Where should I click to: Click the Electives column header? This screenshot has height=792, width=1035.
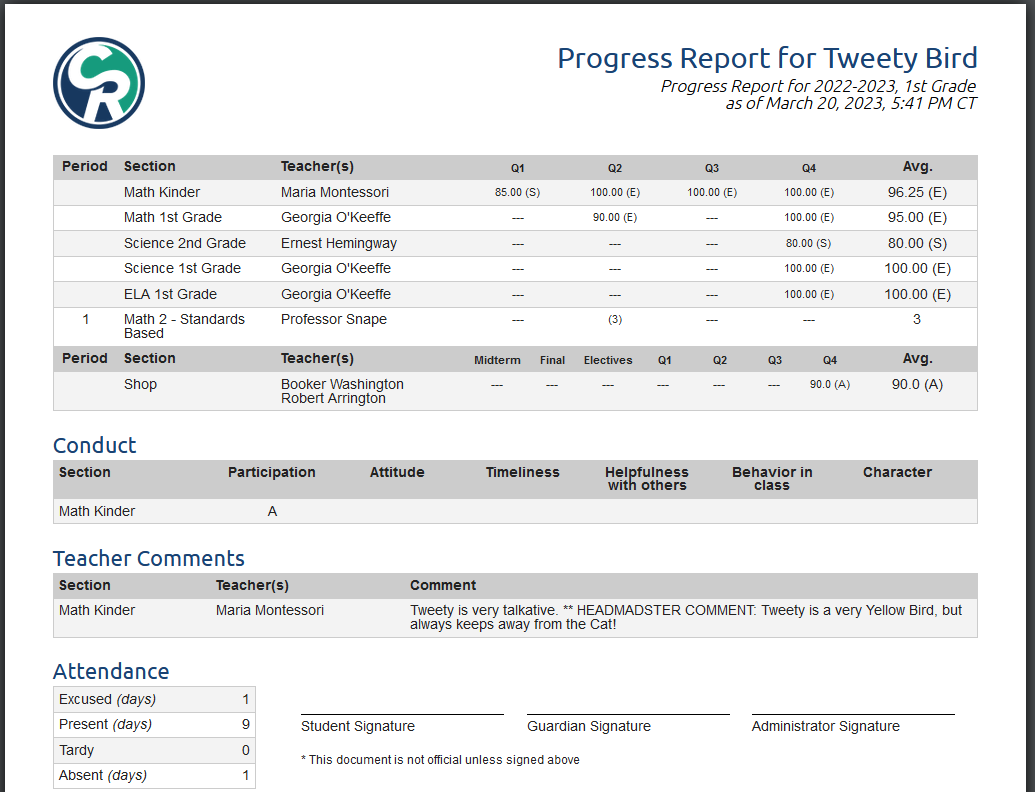pos(608,360)
